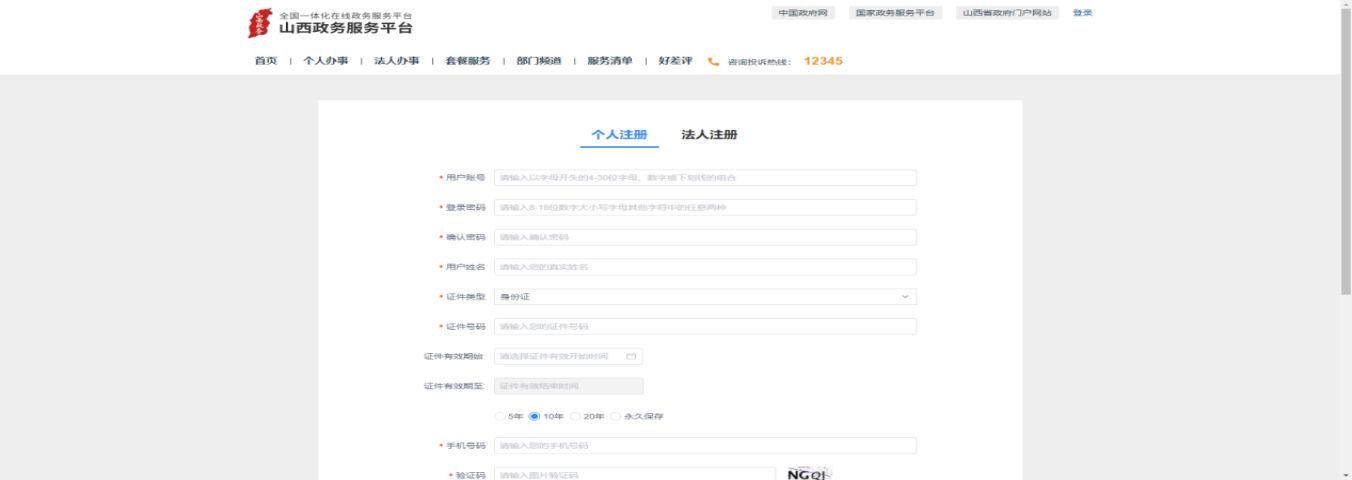Image resolution: width=1352 pixels, height=480 pixels.
Task: Select the 5年 validity radio button
Action: [501, 416]
